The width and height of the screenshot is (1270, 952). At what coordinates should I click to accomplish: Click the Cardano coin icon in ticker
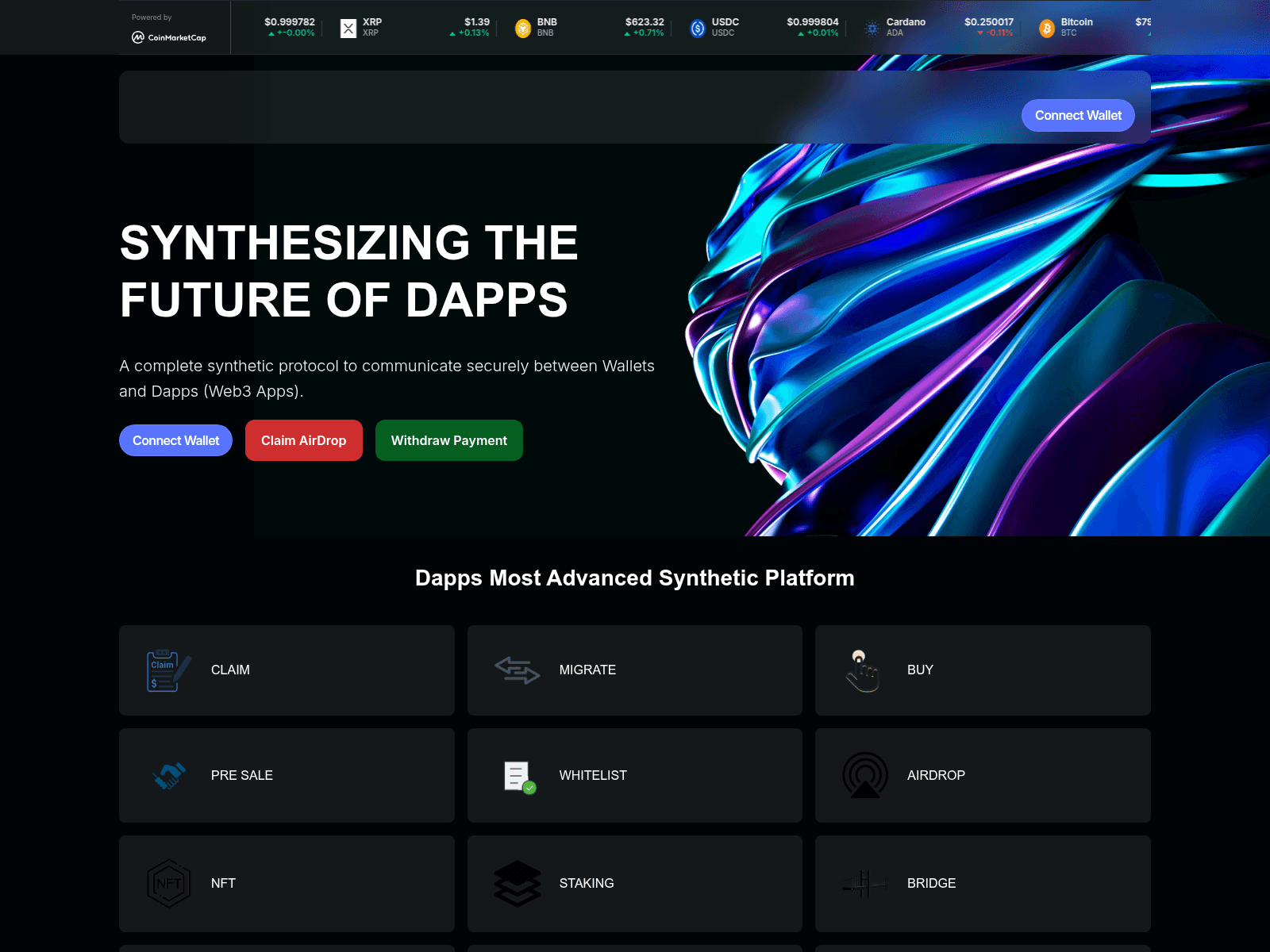pyautogui.click(x=872, y=29)
